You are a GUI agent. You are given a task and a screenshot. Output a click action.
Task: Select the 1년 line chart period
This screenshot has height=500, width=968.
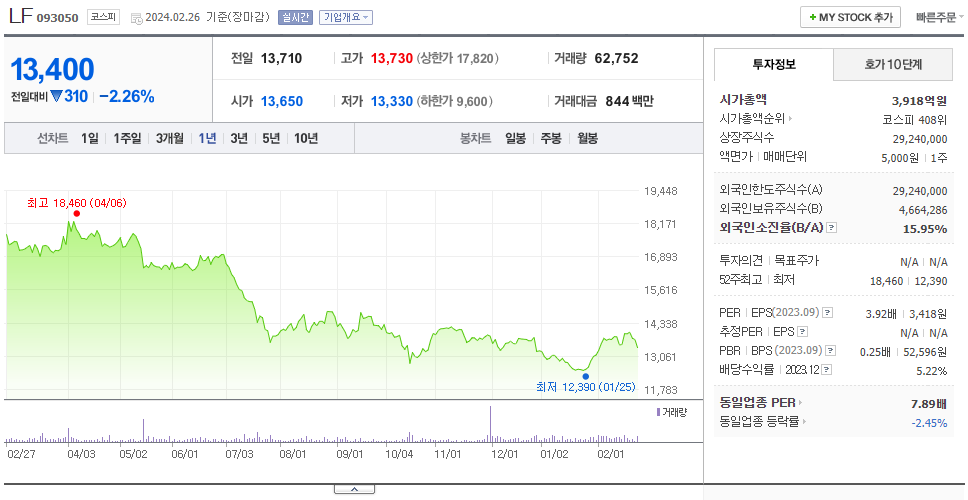click(207, 138)
